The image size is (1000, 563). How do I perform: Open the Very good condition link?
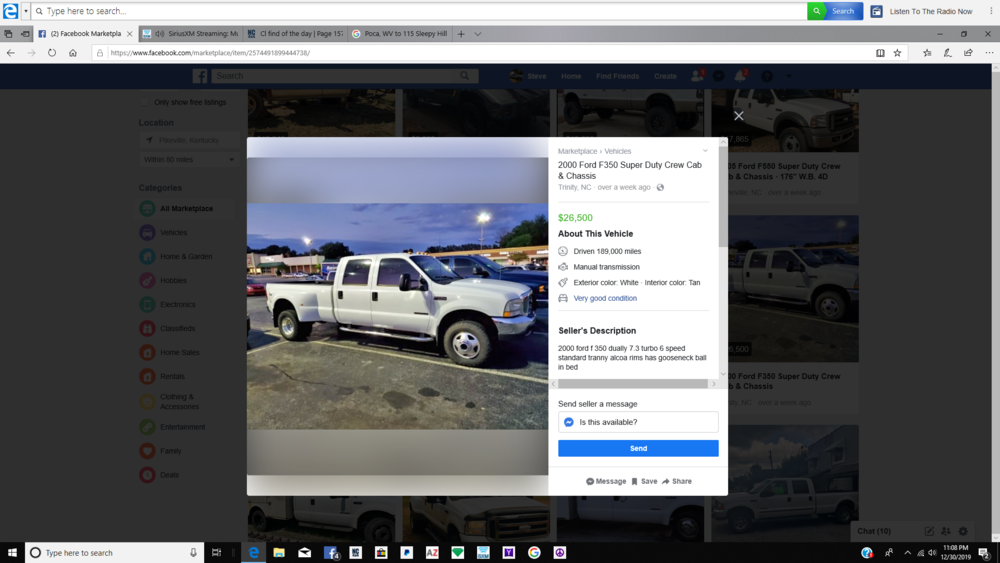pos(605,298)
